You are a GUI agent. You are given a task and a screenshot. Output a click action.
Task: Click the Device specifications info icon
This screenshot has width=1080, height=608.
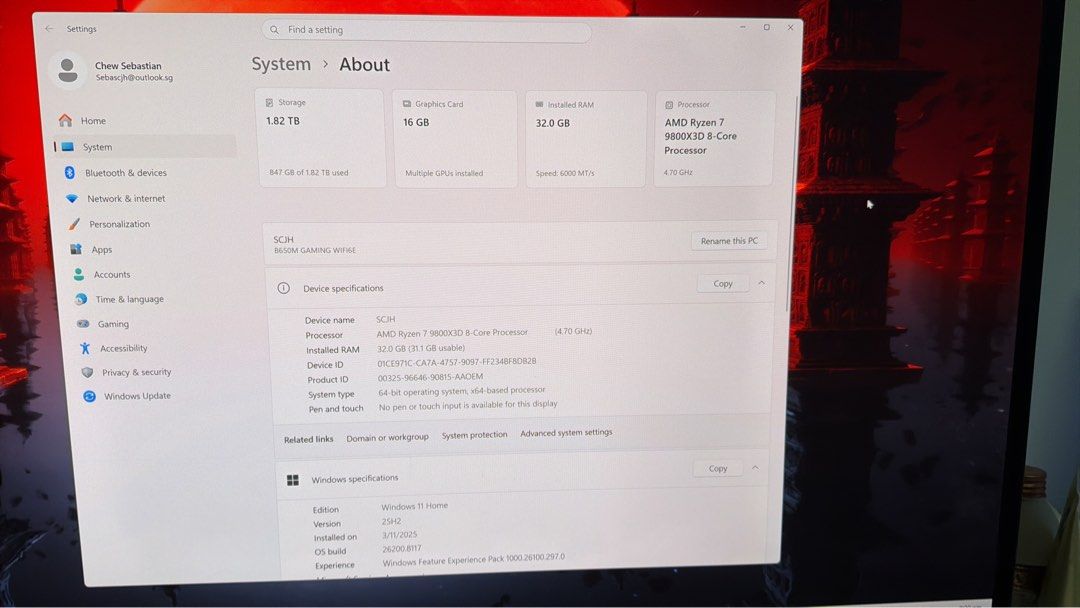(283, 288)
